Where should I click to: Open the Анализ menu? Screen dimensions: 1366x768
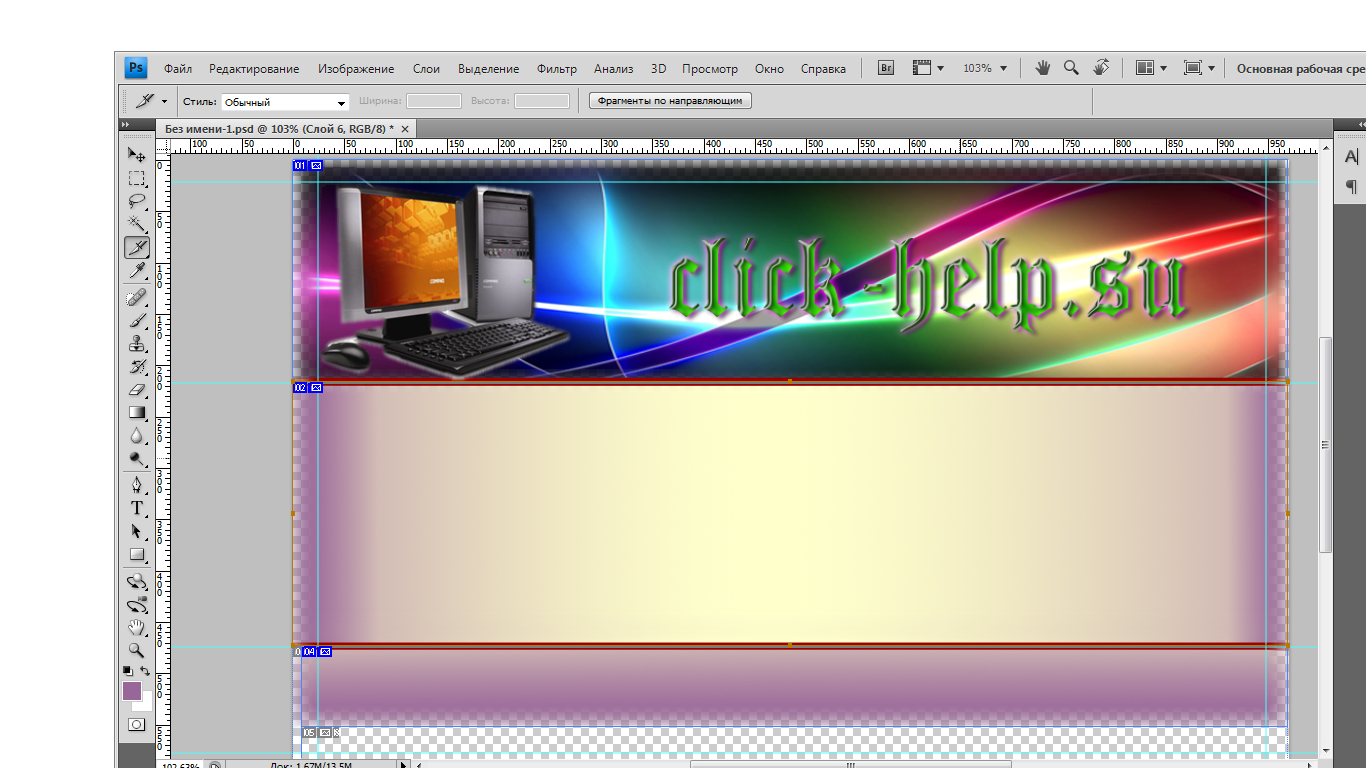pyautogui.click(x=613, y=69)
